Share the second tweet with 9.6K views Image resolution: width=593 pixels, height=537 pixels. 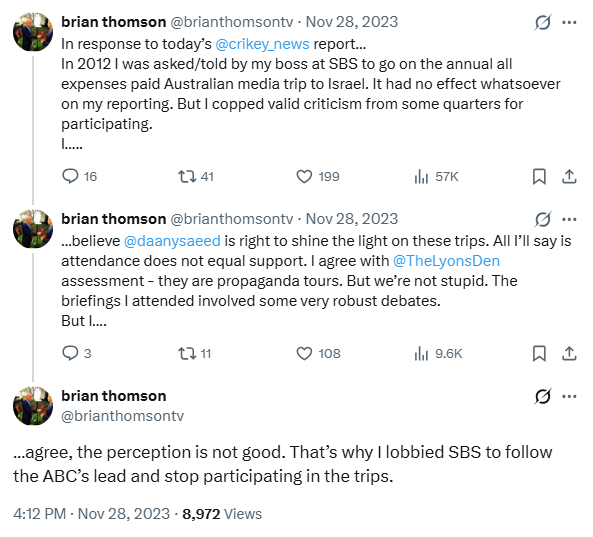[569, 353]
